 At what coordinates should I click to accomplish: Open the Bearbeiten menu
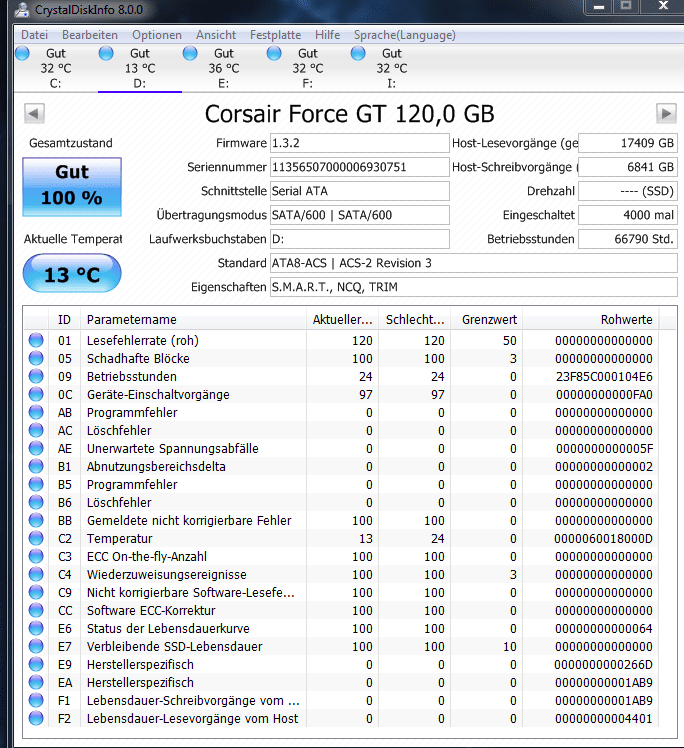click(90, 35)
